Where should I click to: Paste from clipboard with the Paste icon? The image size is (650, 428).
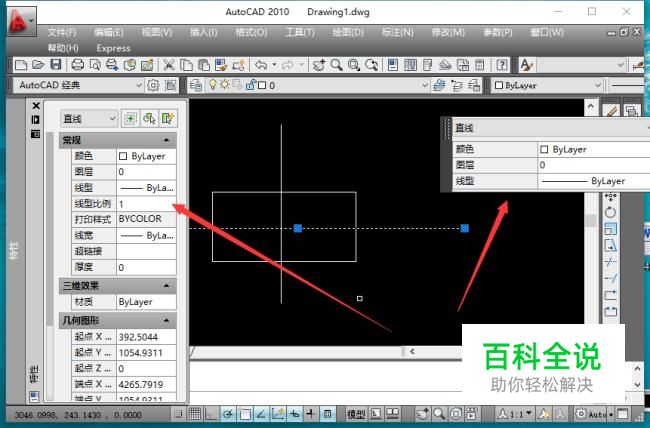pos(203,65)
